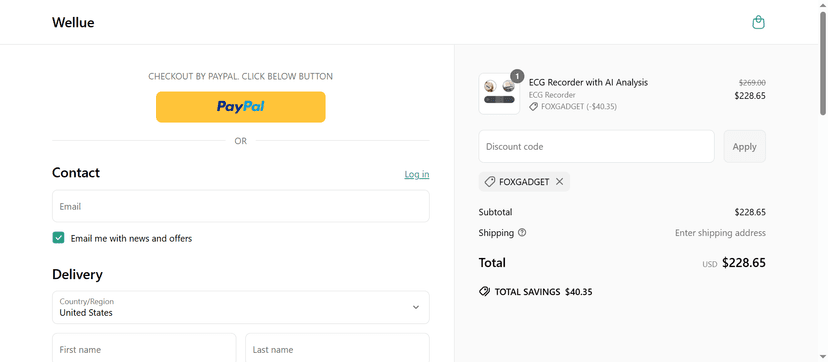Image resolution: width=828 pixels, height=362 pixels.
Task: Check out with the PayPal button
Action: [x=241, y=107]
